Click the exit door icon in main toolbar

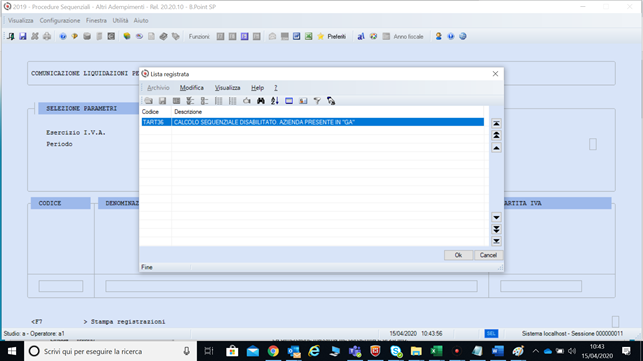(x=11, y=37)
